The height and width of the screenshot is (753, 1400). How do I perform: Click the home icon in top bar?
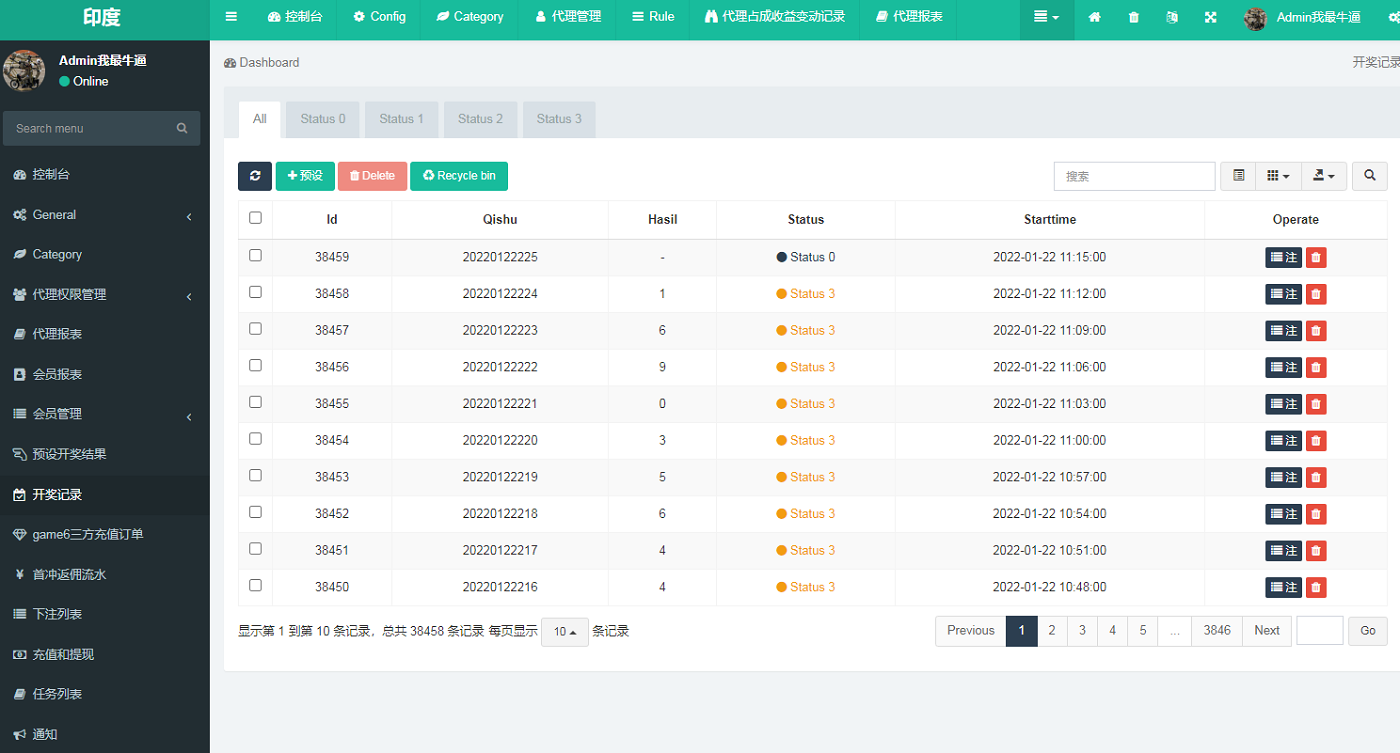[1094, 17]
